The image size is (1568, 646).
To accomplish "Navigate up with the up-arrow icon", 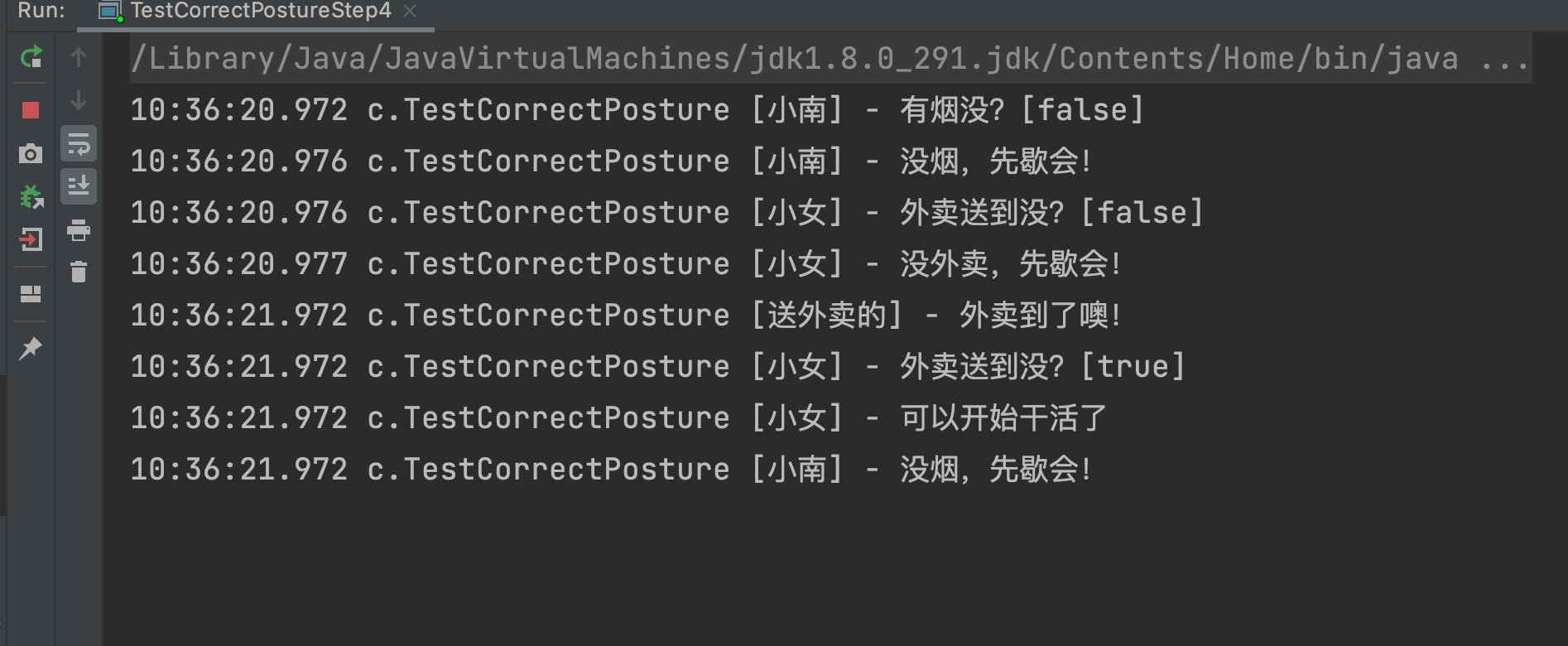I will (79, 58).
